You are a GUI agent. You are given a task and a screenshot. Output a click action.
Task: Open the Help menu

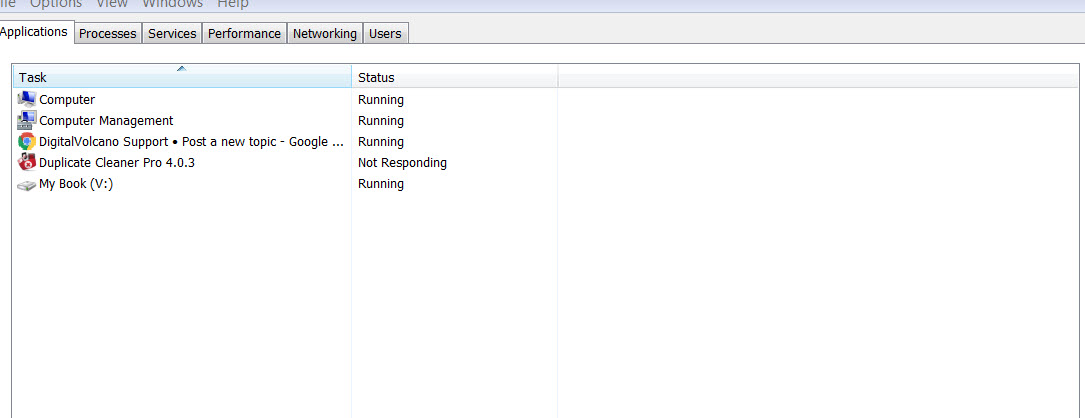(x=233, y=4)
